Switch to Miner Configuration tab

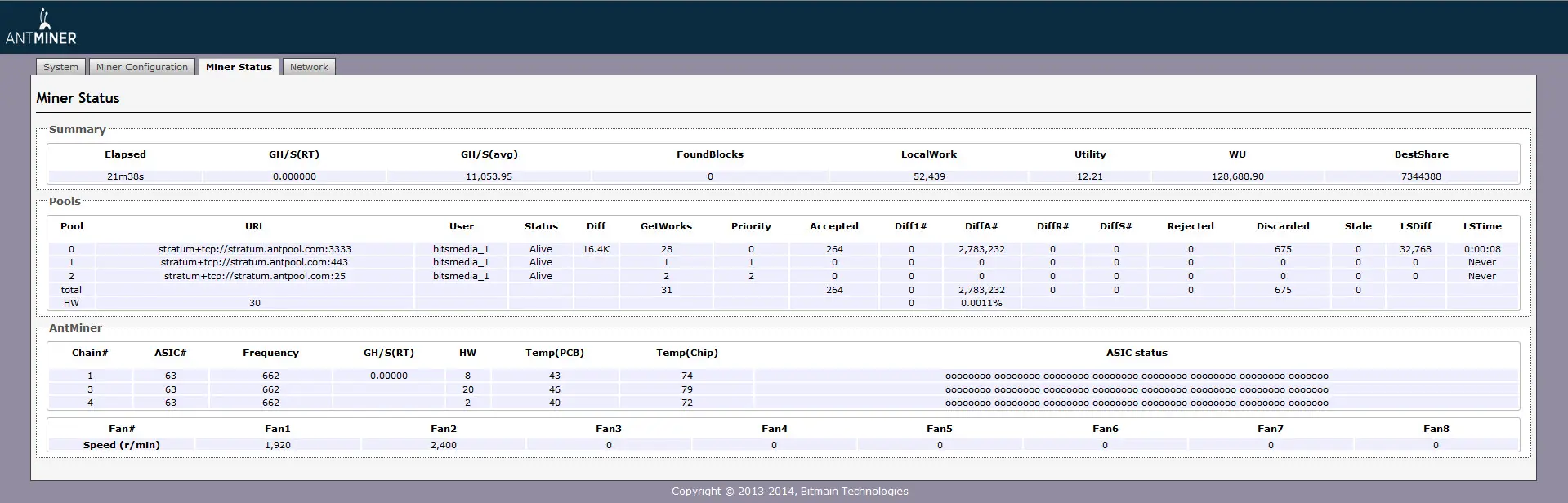(142, 67)
